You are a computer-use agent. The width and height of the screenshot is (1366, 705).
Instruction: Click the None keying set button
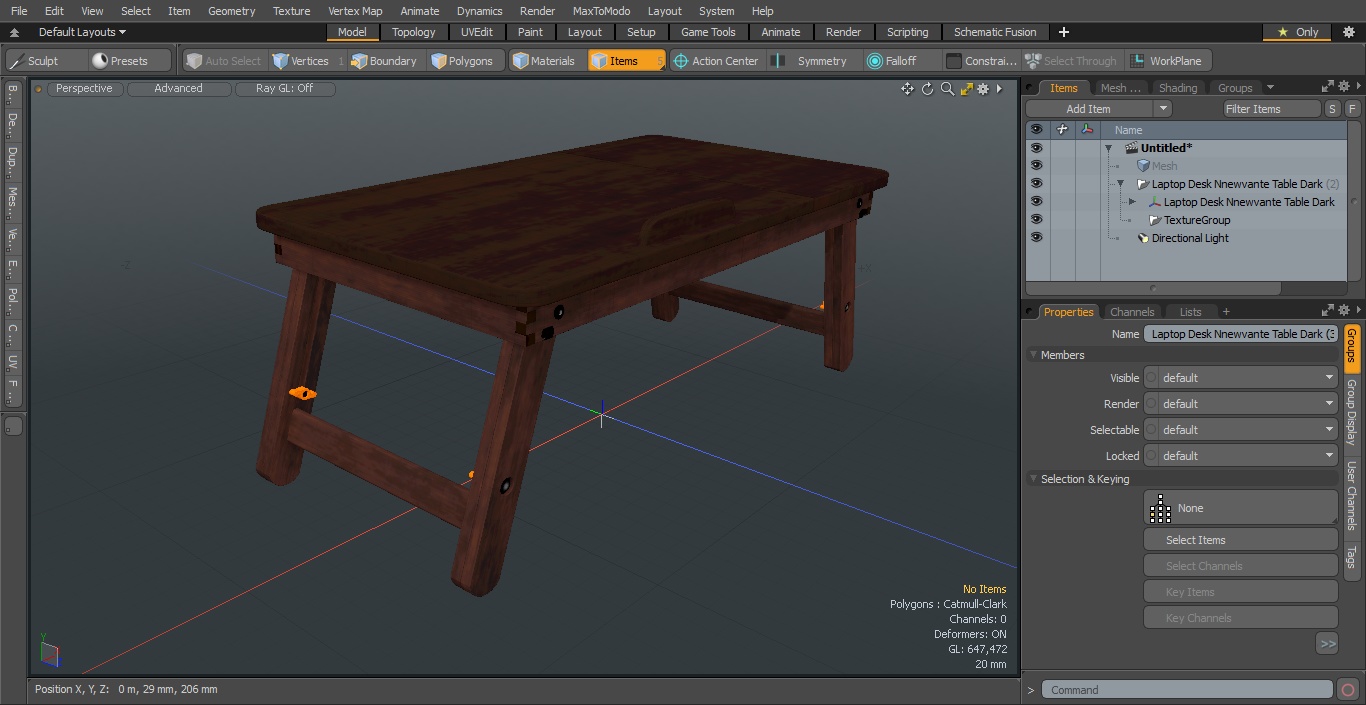tap(1240, 508)
